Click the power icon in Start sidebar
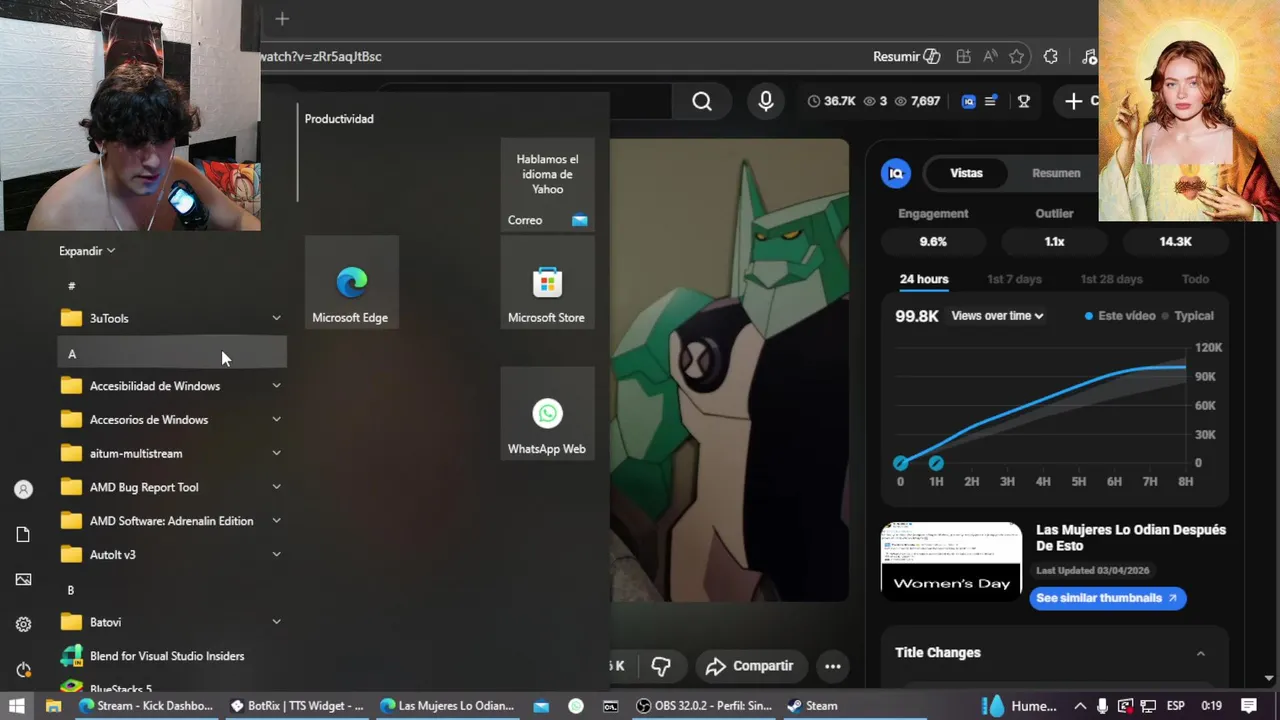Screen dimensions: 1280x720 [x=23, y=670]
